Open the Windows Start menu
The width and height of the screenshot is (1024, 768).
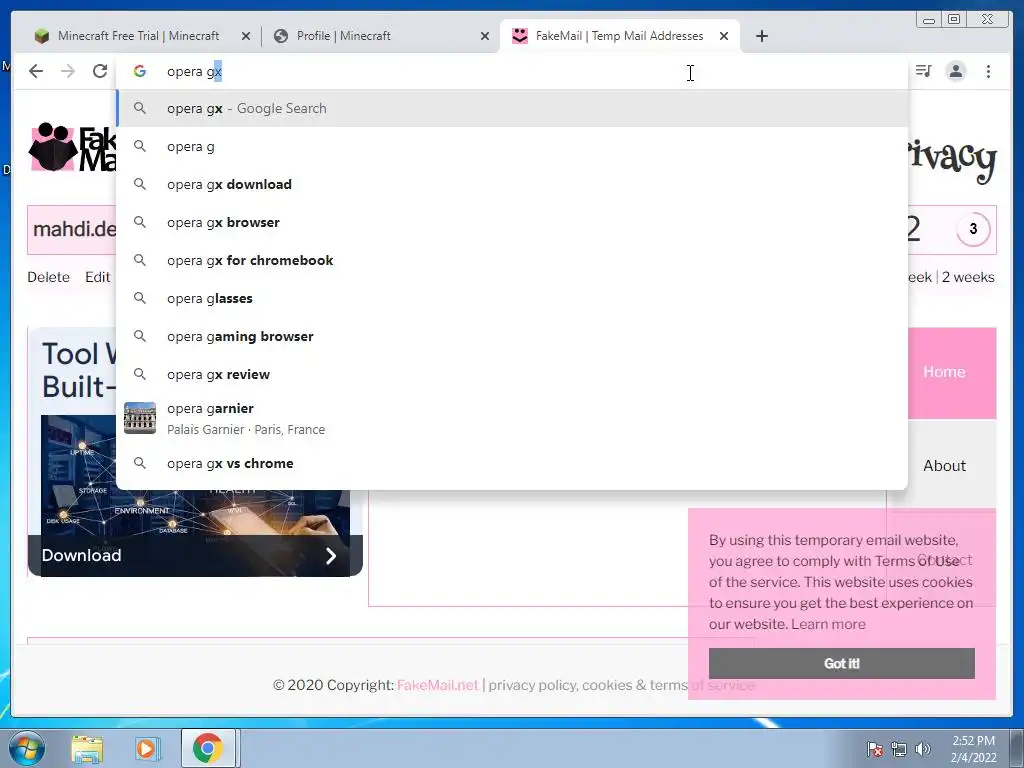[26, 748]
